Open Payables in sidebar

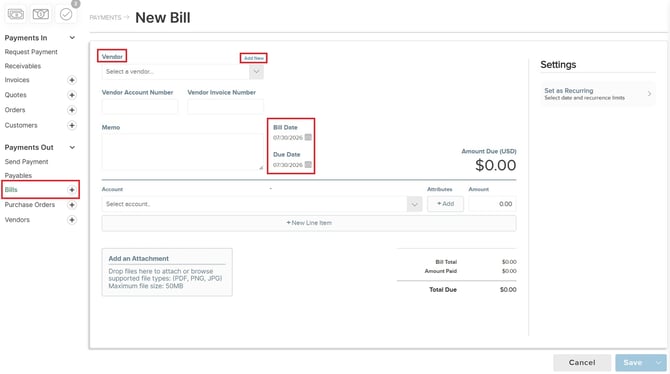click(x=18, y=175)
